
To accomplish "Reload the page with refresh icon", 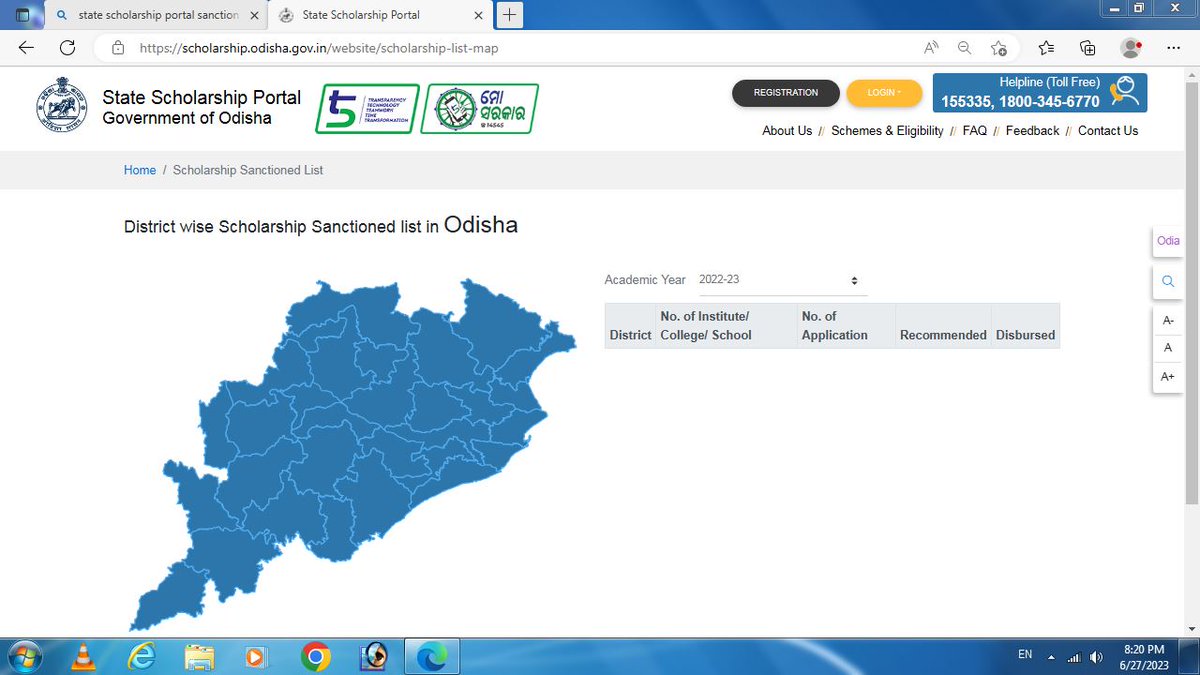I will point(67,47).
